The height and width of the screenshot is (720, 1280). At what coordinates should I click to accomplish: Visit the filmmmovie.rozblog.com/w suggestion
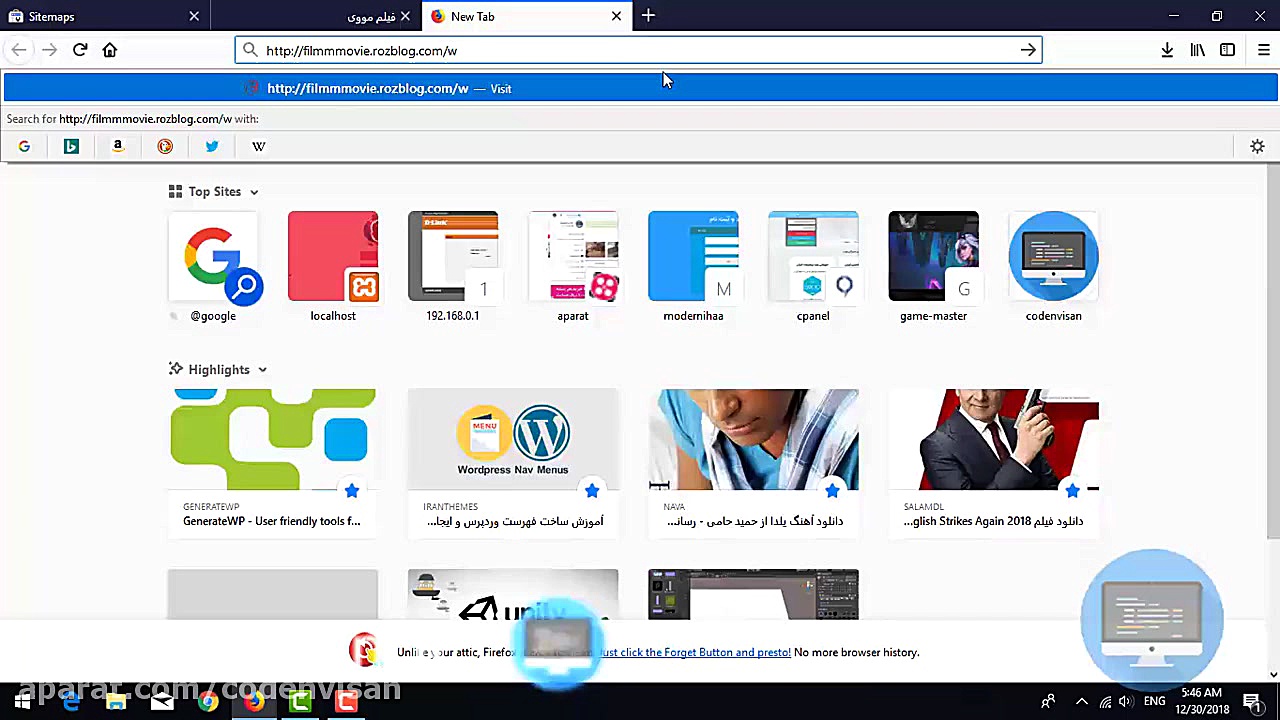[640, 88]
